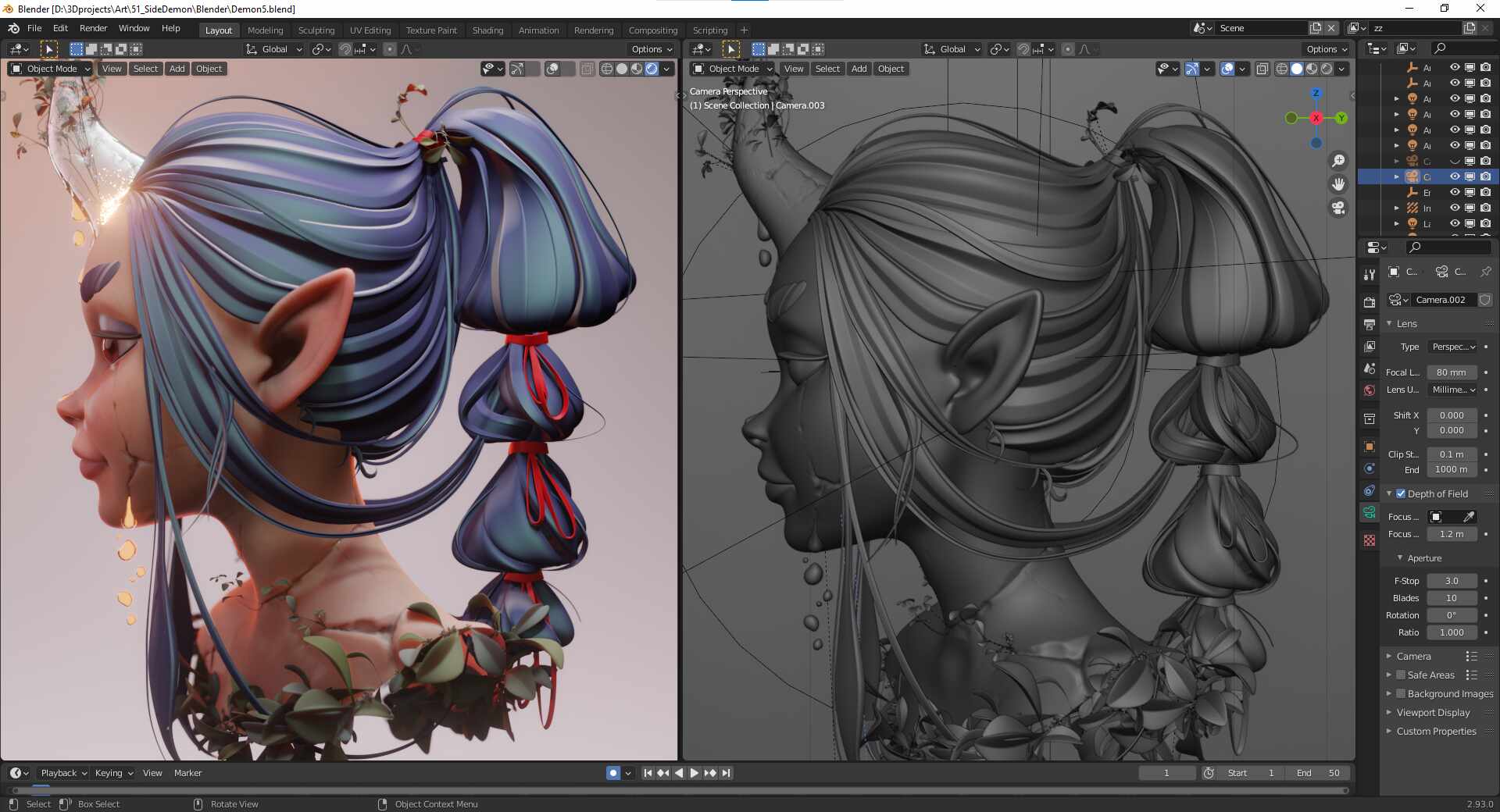Screen dimensions: 1500x812
Task: Enable the Safe Areas checkbox
Action: [x=1401, y=675]
